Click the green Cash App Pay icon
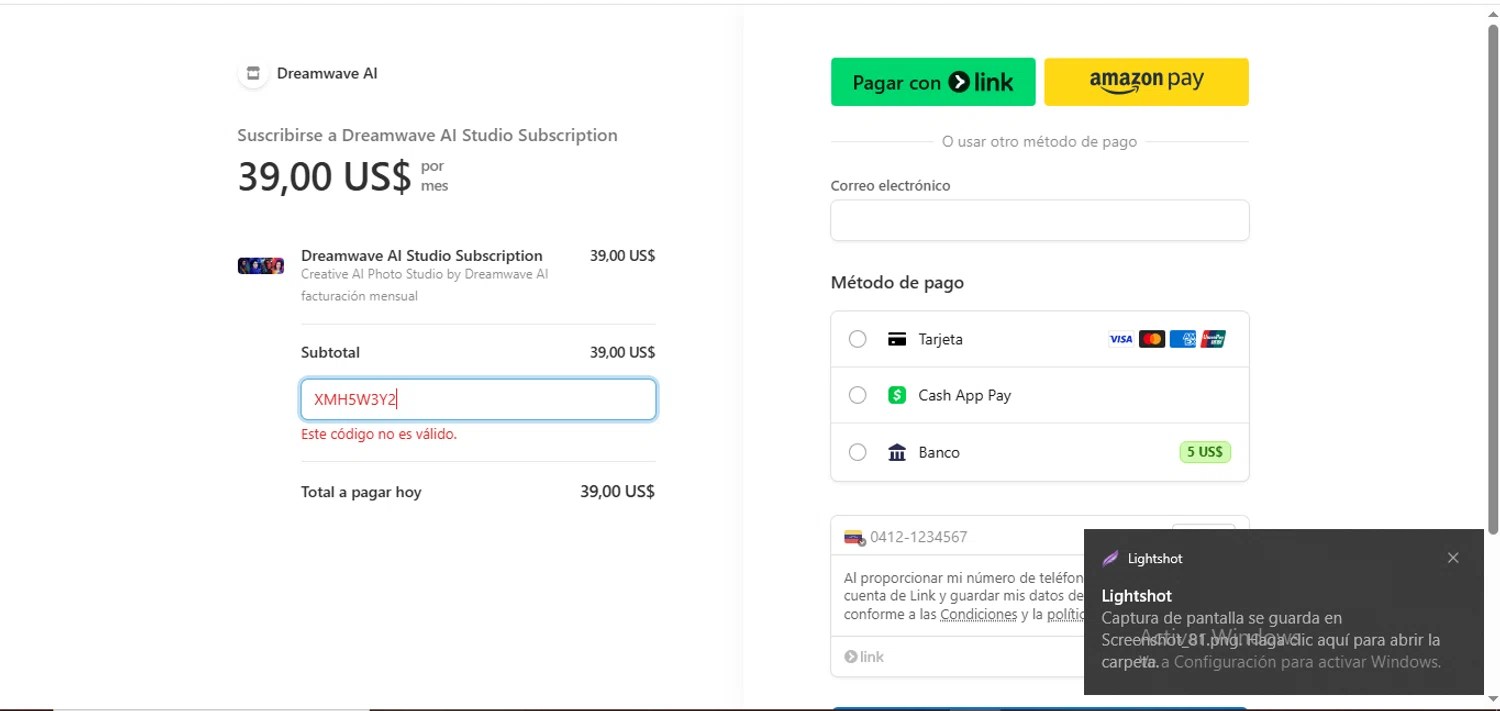This screenshot has width=1500, height=711. (897, 395)
